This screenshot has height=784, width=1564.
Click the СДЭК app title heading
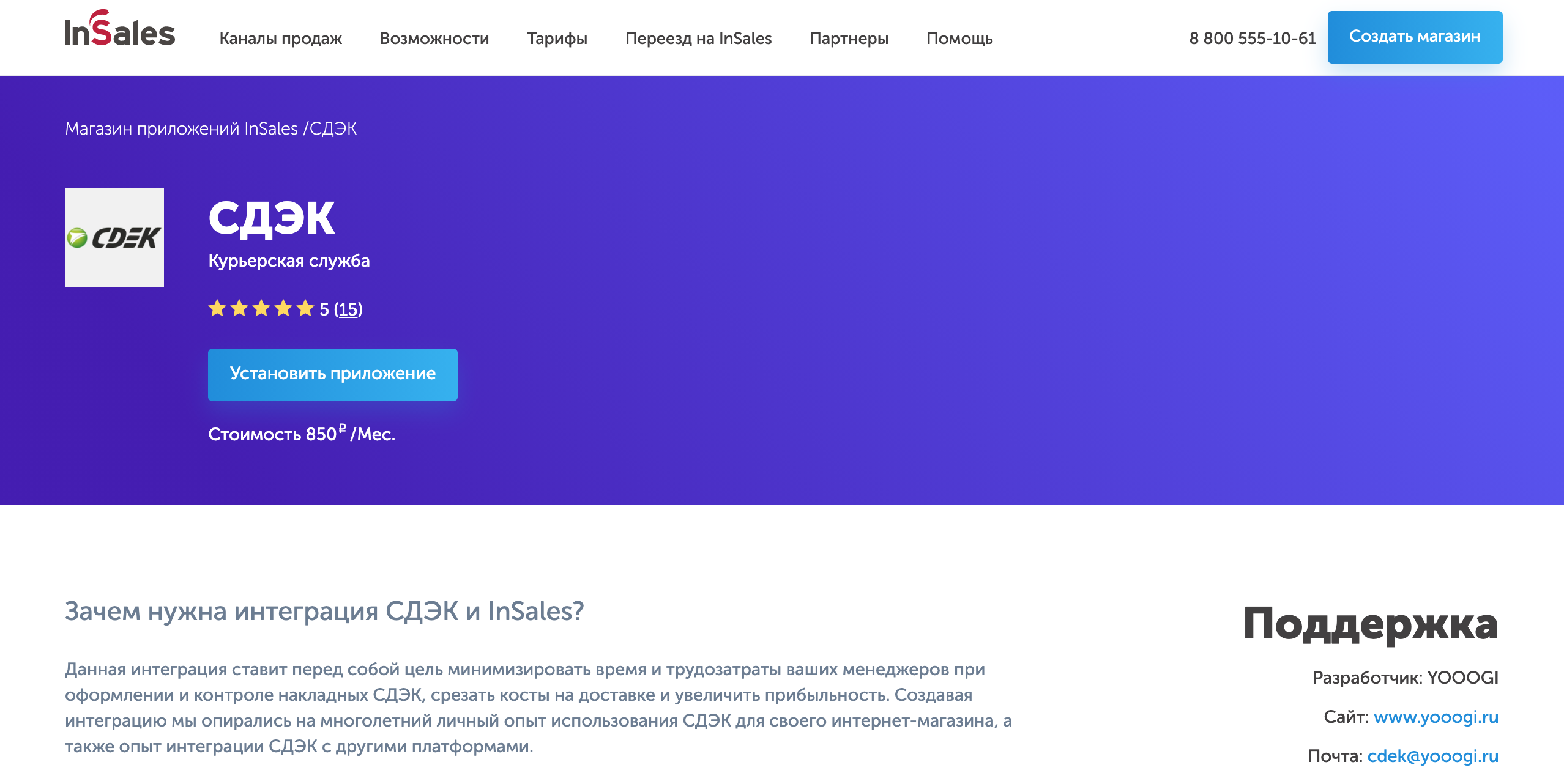(272, 219)
